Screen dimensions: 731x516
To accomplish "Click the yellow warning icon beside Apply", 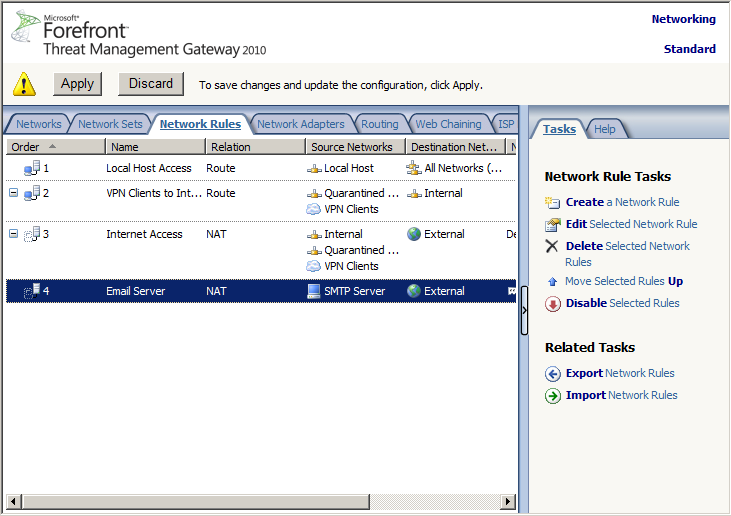I will 24,84.
